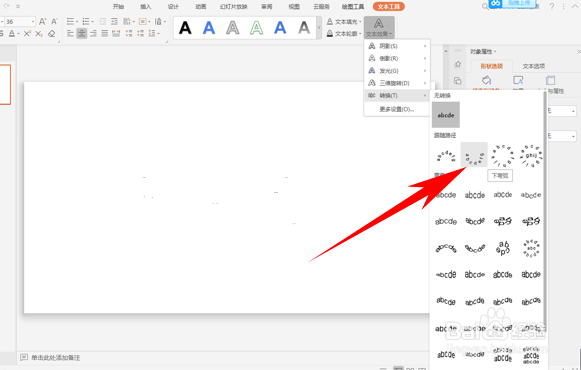This screenshot has width=581, height=370.
Task: Apply subscript formatting
Action: [x=39, y=34]
